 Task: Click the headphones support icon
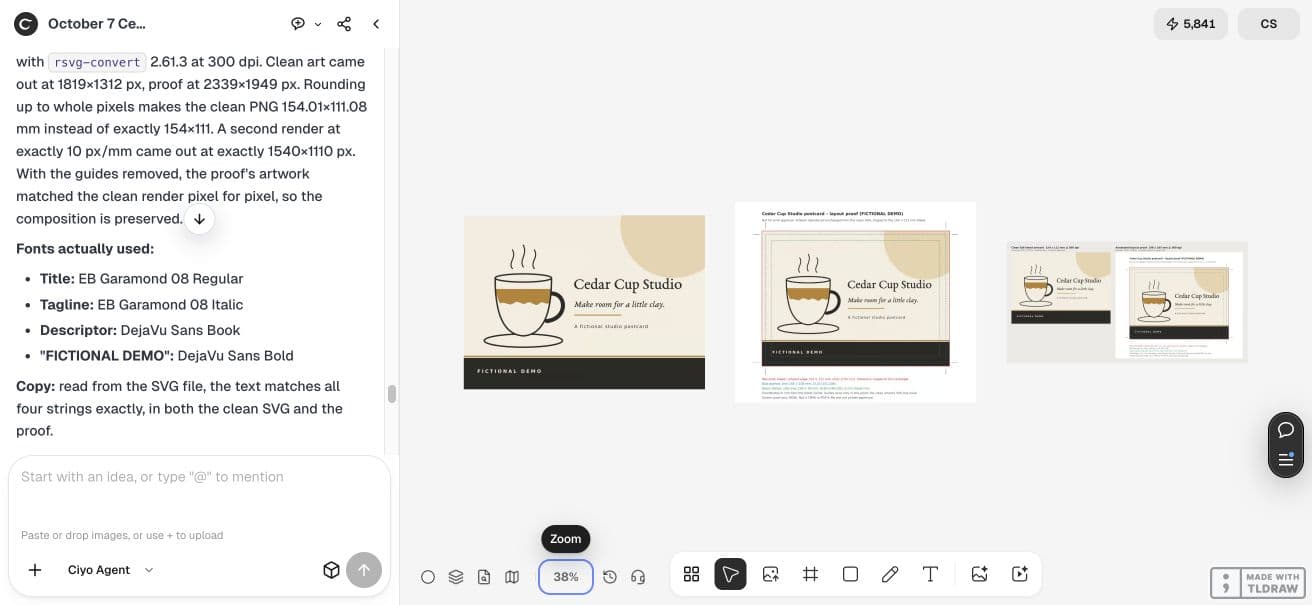pyautogui.click(x=638, y=577)
